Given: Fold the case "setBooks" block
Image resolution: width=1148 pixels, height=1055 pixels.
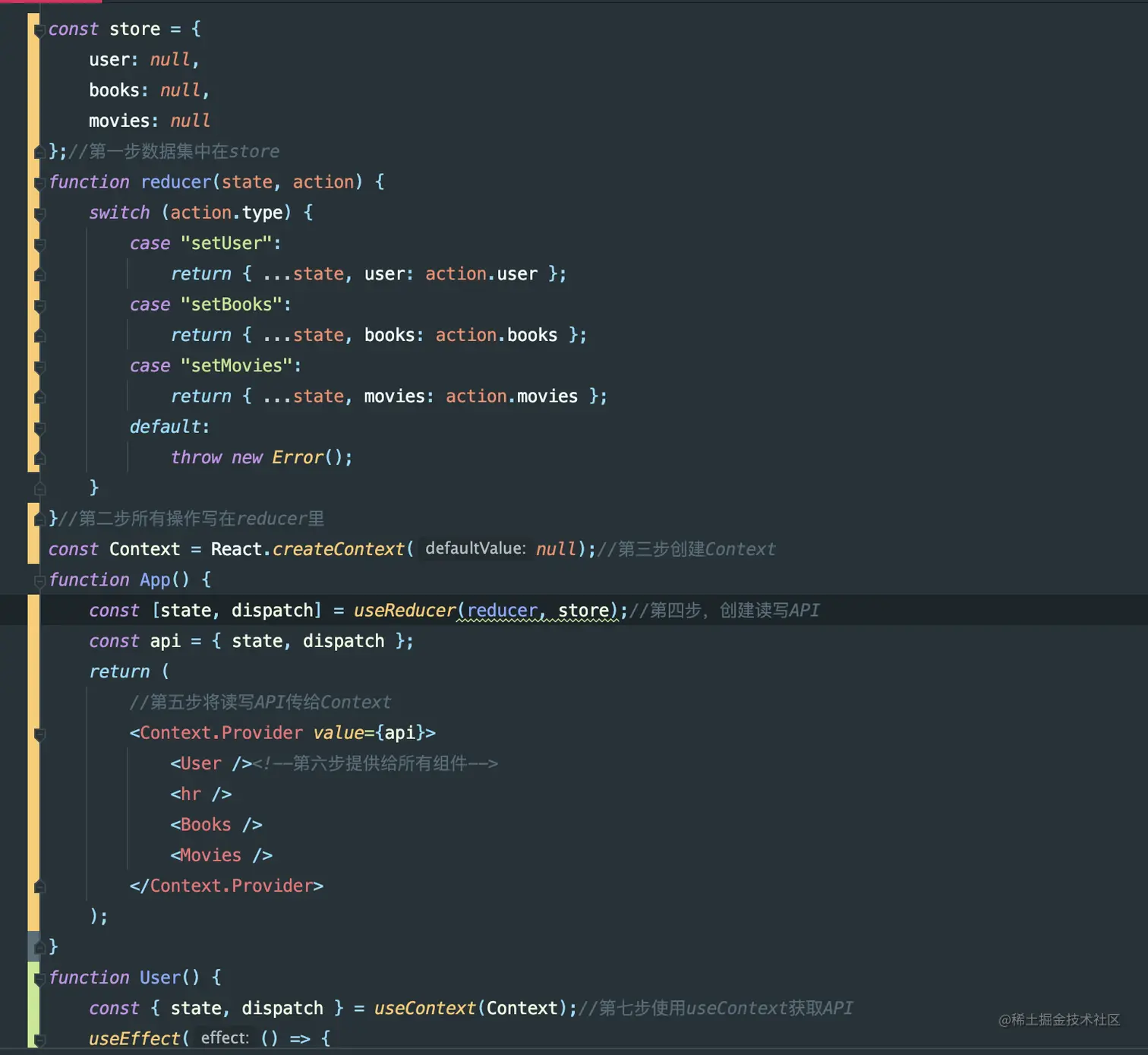Looking at the screenshot, I should (39, 305).
